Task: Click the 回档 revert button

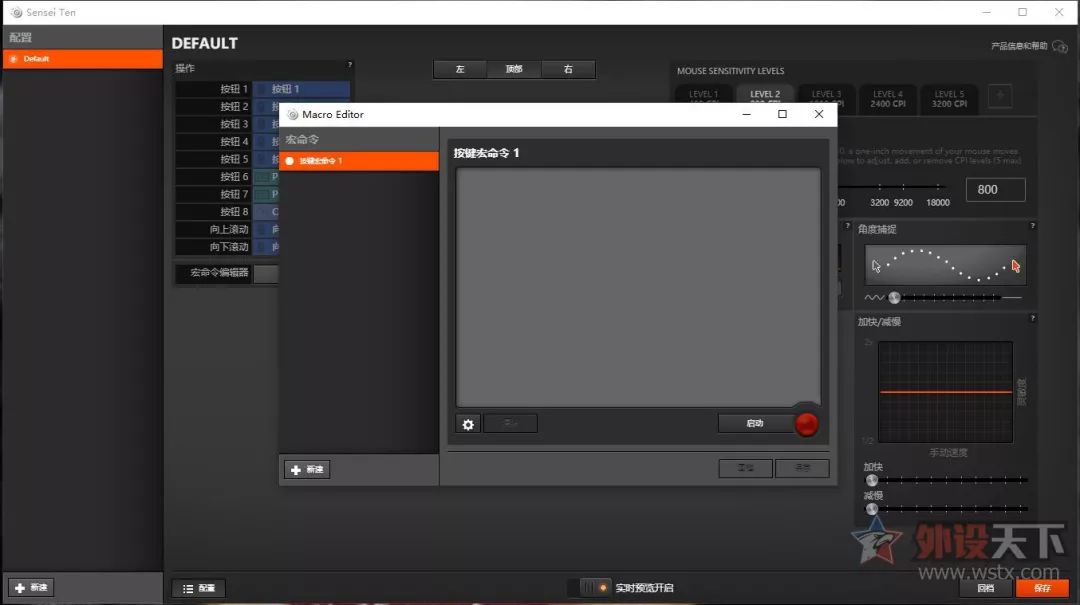Action: coord(986,588)
